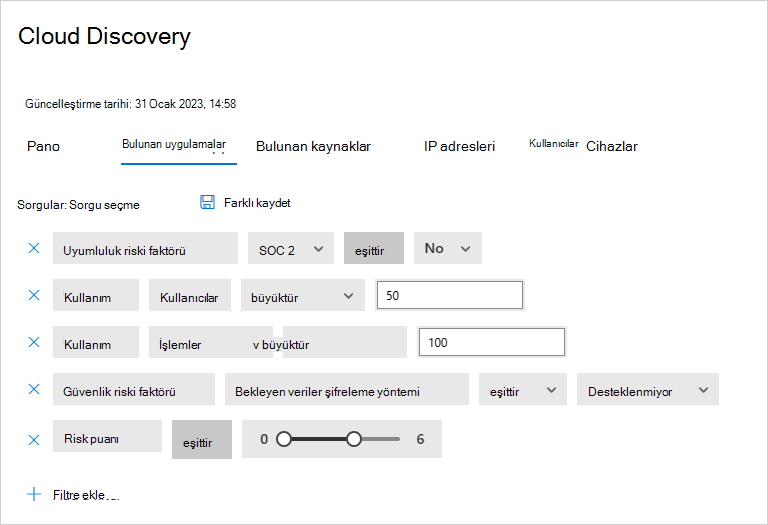This screenshot has height=525, width=768.
Task: Open the SOC 2 dropdown
Action: pyautogui.click(x=291, y=248)
